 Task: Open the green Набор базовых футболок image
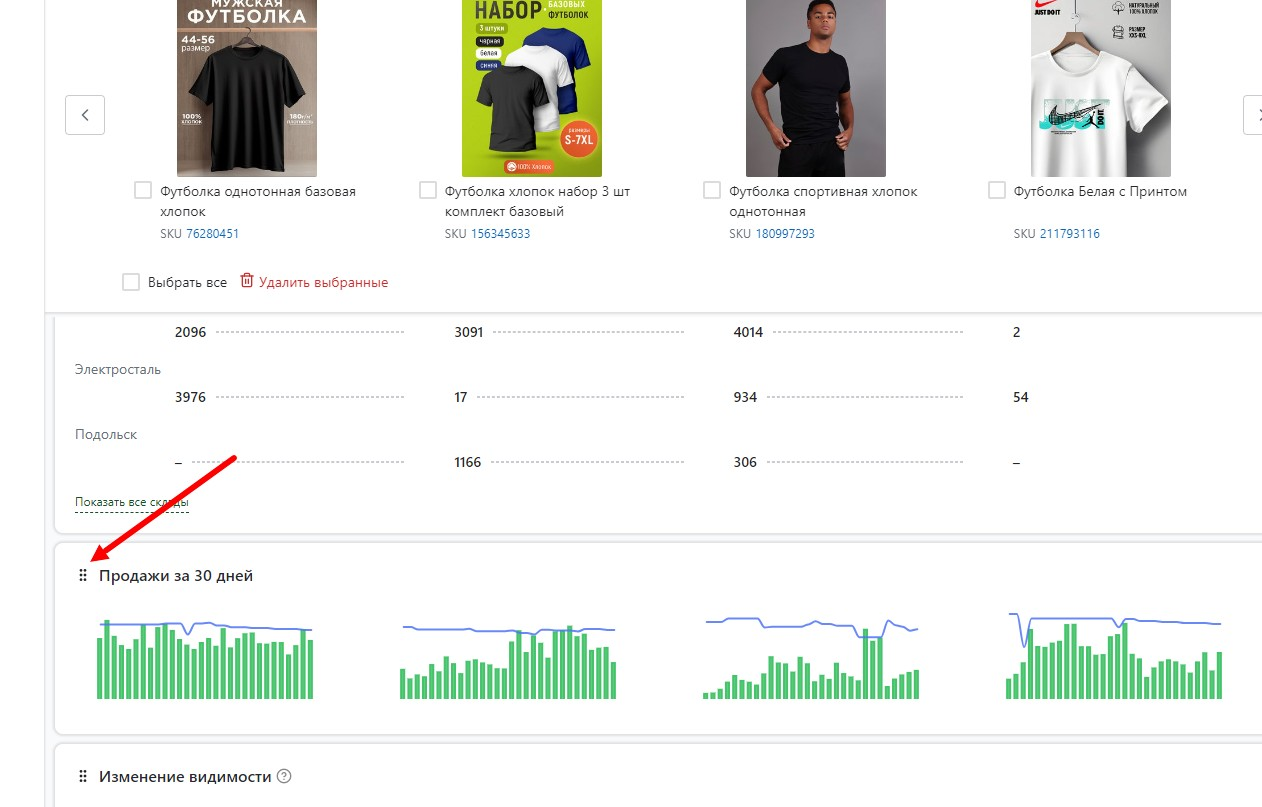(532, 88)
